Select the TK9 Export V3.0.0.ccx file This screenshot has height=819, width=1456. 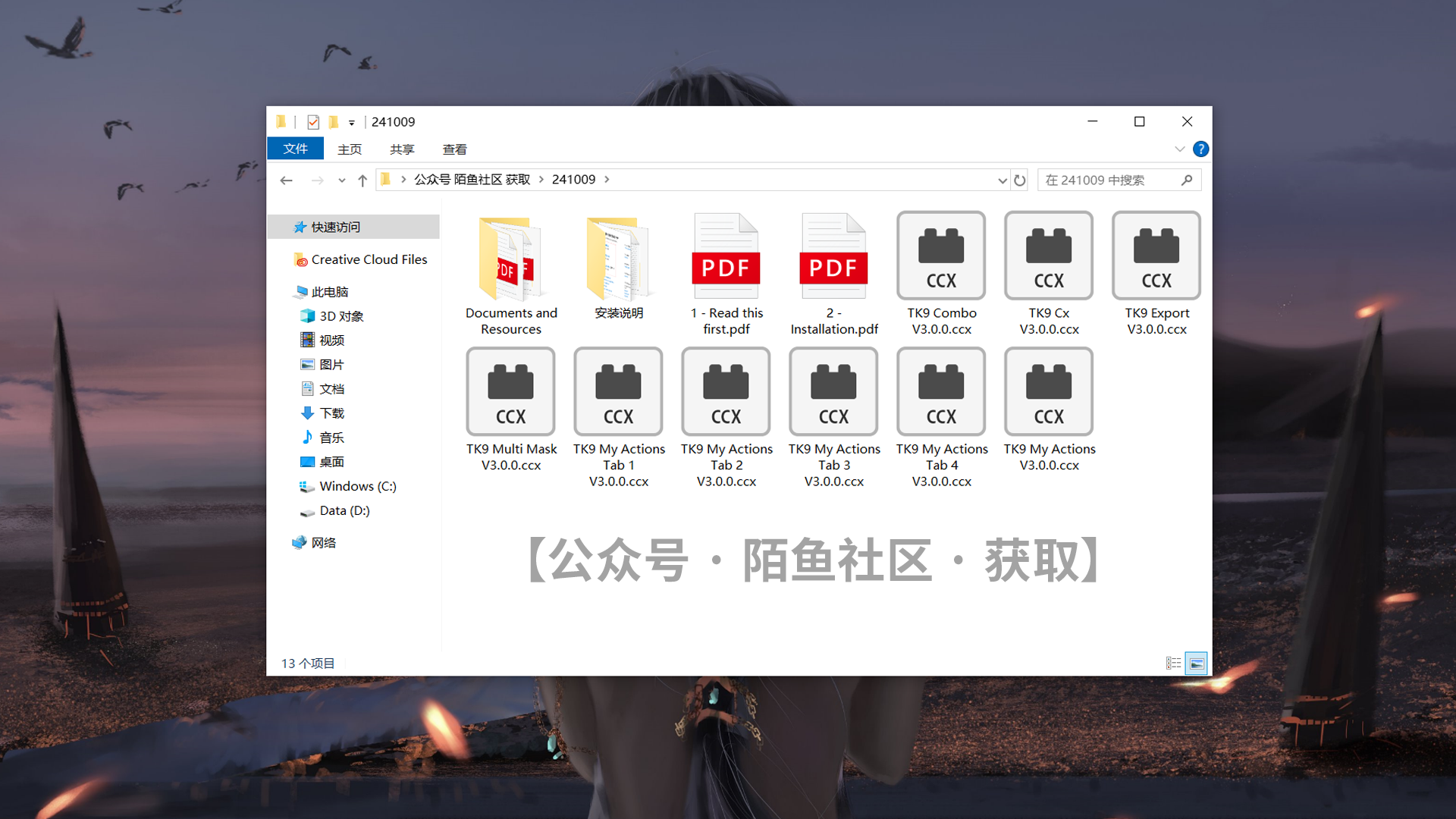pos(1156,255)
